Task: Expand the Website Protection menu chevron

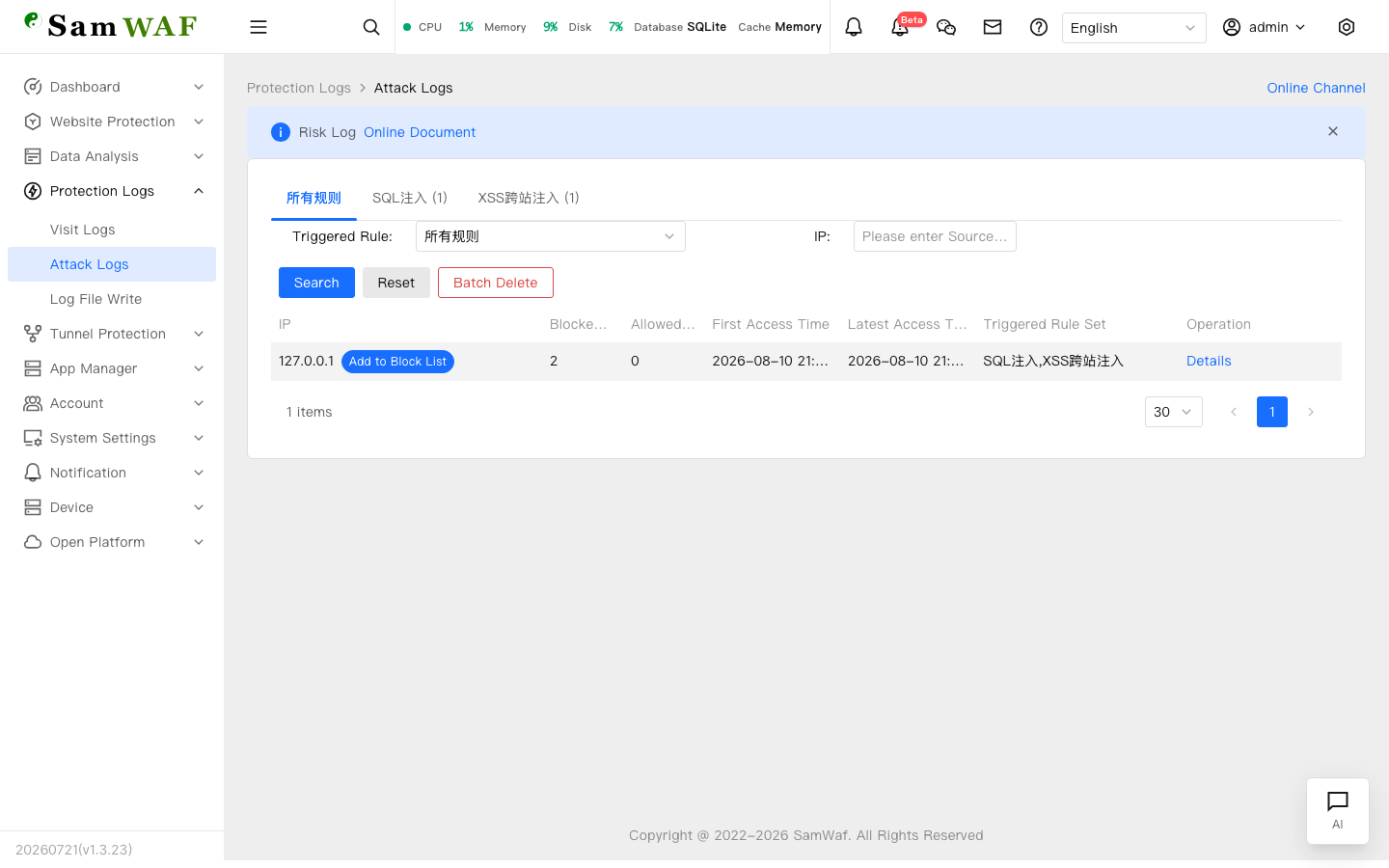Action: pyautogui.click(x=199, y=122)
